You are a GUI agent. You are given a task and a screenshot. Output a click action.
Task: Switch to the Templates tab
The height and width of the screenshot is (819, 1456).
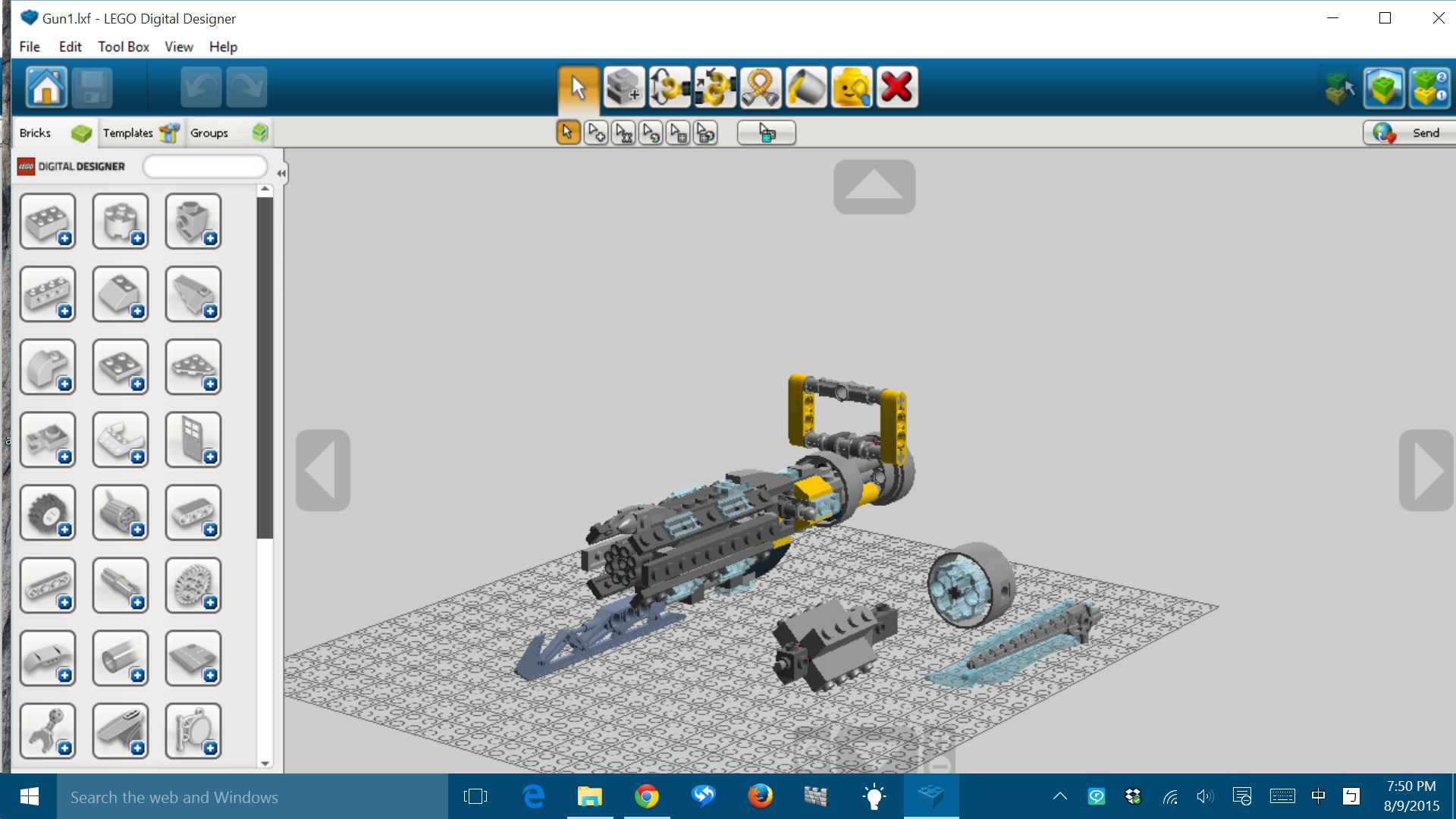[x=129, y=133]
